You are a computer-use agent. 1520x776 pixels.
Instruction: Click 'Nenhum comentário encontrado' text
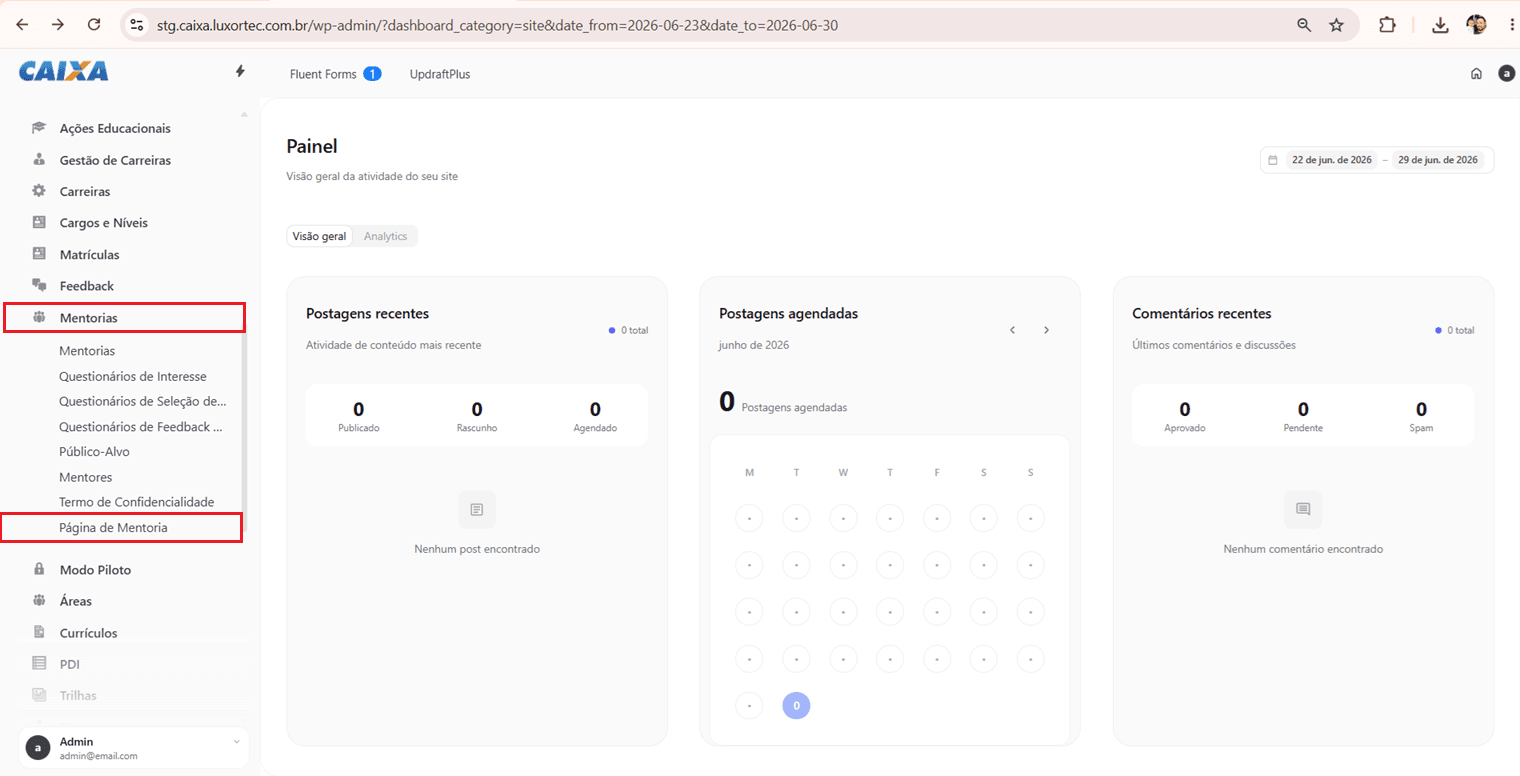click(x=1303, y=549)
